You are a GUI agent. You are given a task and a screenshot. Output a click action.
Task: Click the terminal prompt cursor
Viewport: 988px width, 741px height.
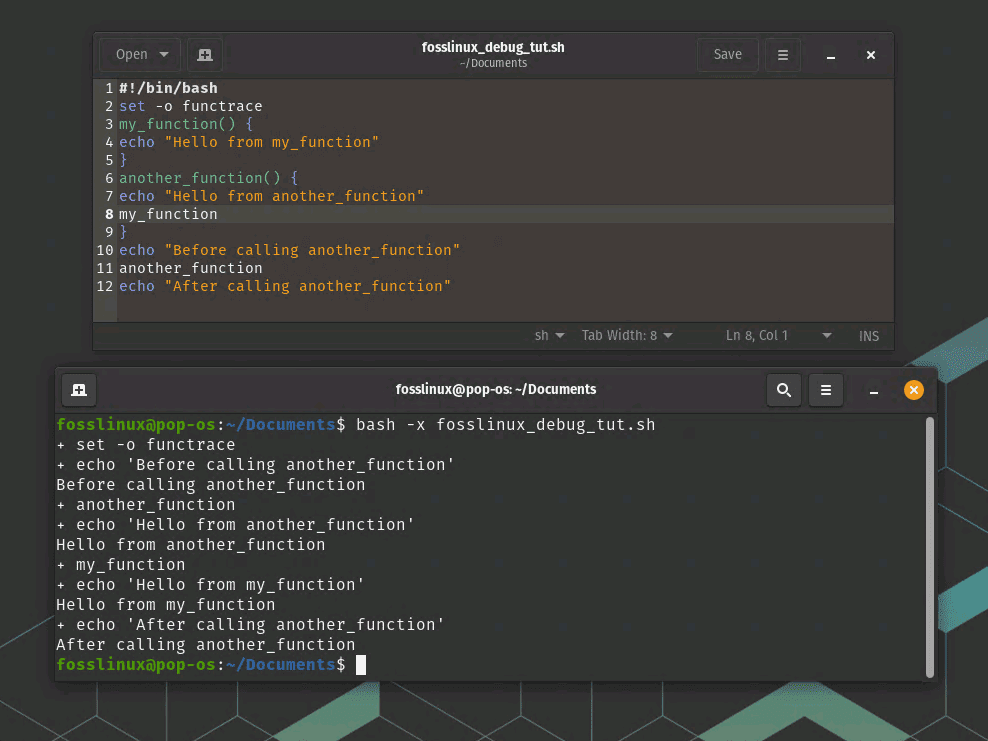(x=361, y=665)
